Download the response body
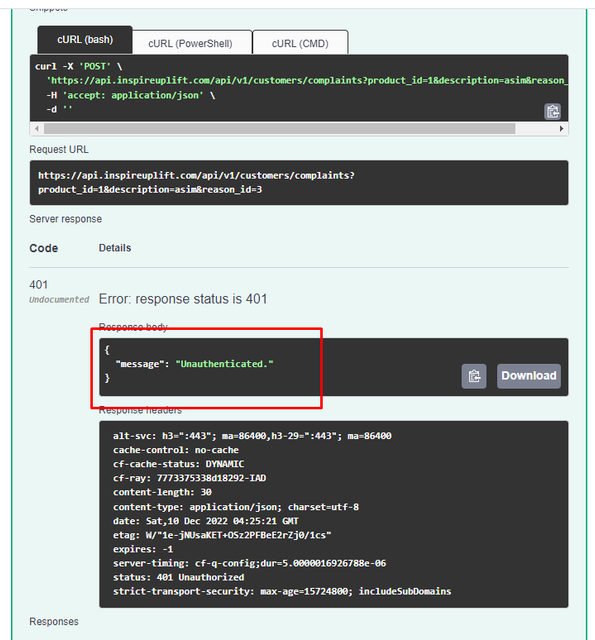 coord(528,376)
